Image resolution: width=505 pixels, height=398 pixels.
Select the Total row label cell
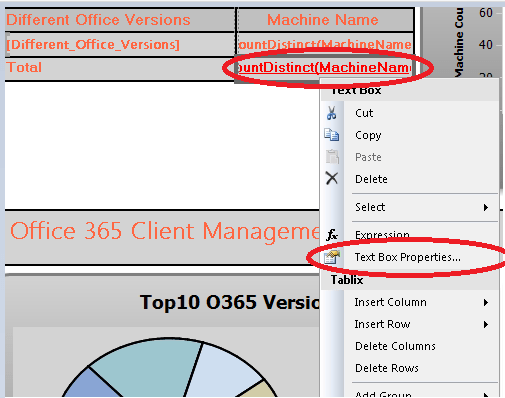coord(120,68)
